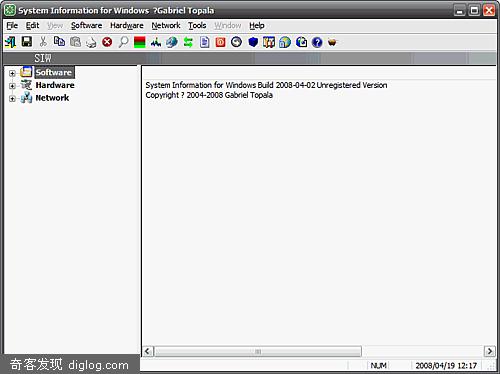Image resolution: width=500 pixels, height=374 pixels.
Task: Open the Help menu
Action: click(x=257, y=26)
